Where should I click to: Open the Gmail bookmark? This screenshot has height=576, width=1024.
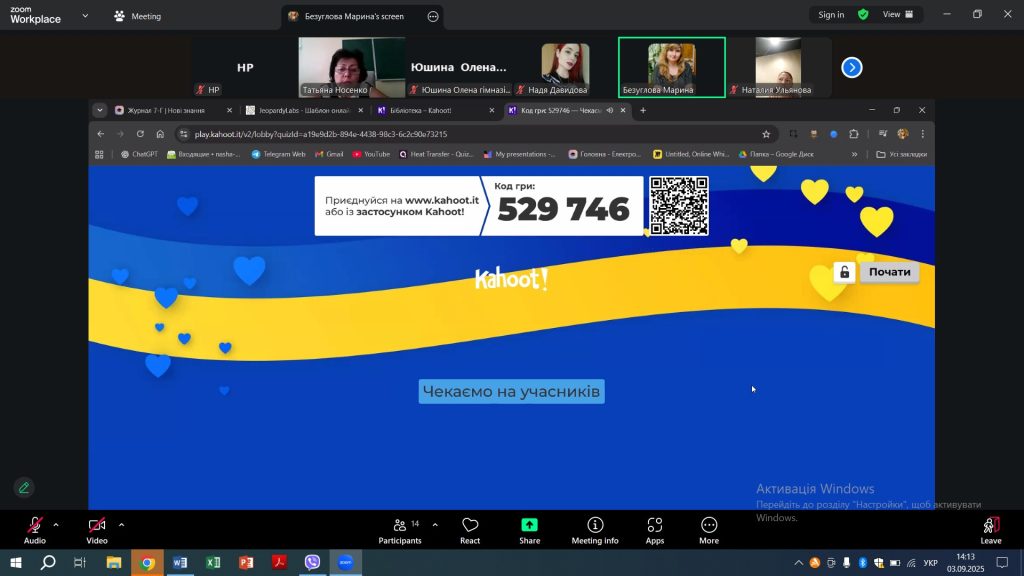pyautogui.click(x=329, y=154)
